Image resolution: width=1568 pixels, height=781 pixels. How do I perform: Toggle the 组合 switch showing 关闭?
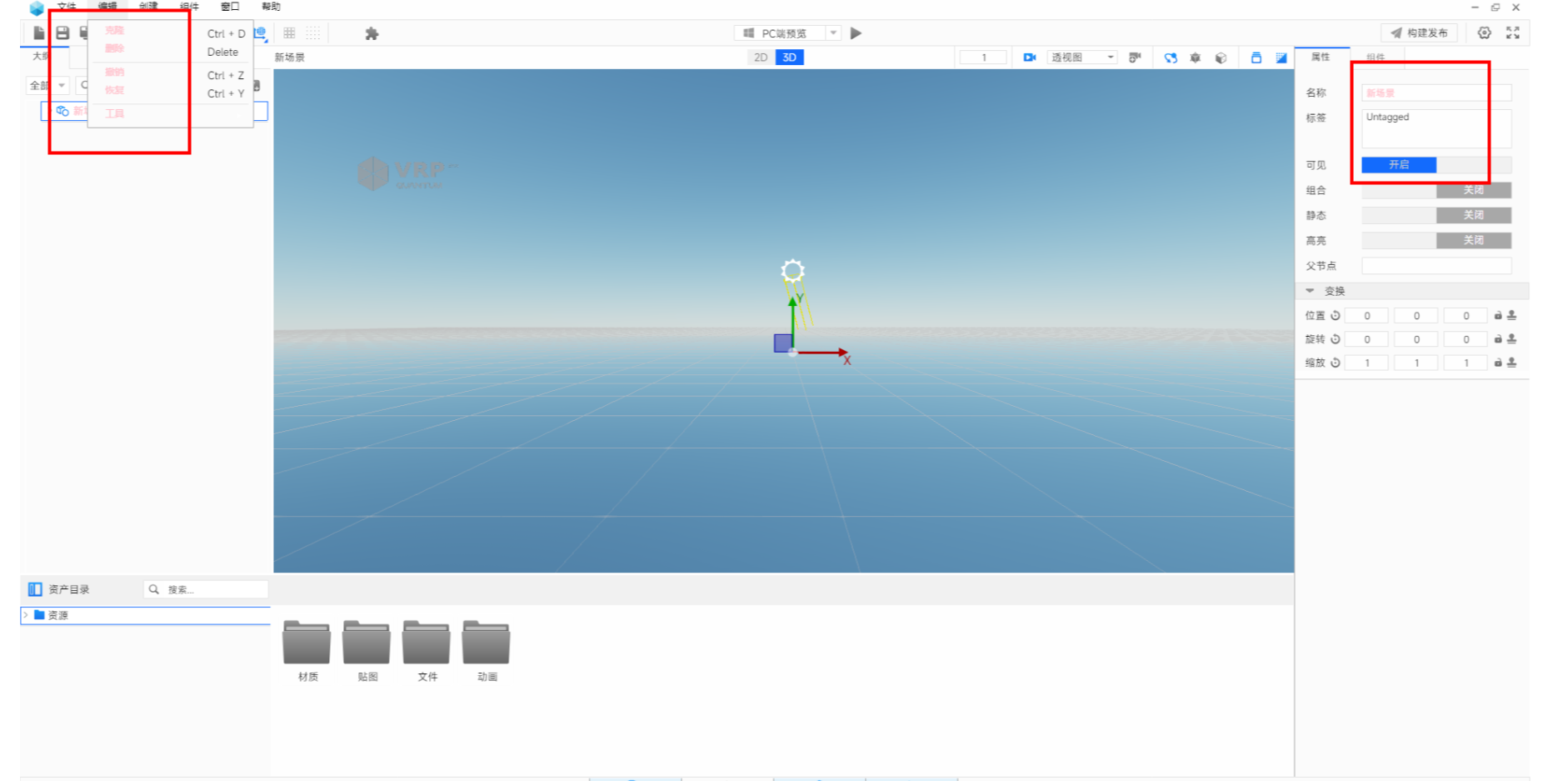[x=1436, y=190]
